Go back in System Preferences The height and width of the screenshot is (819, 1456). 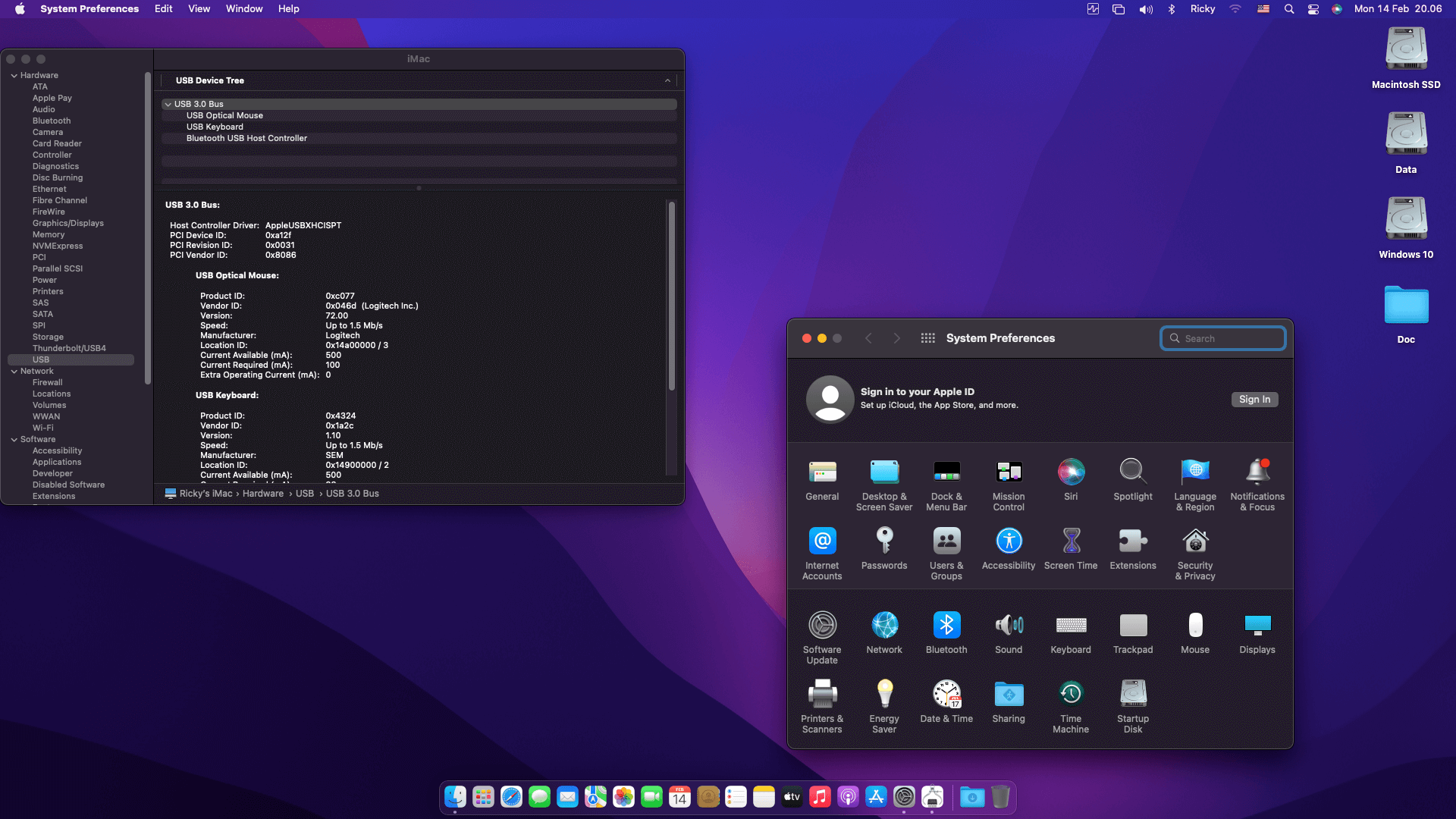(868, 338)
